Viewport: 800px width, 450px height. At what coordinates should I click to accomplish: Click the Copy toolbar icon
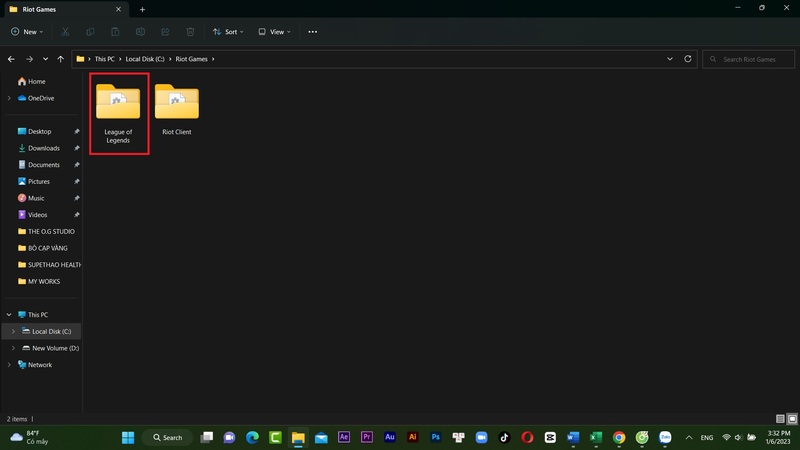point(90,32)
